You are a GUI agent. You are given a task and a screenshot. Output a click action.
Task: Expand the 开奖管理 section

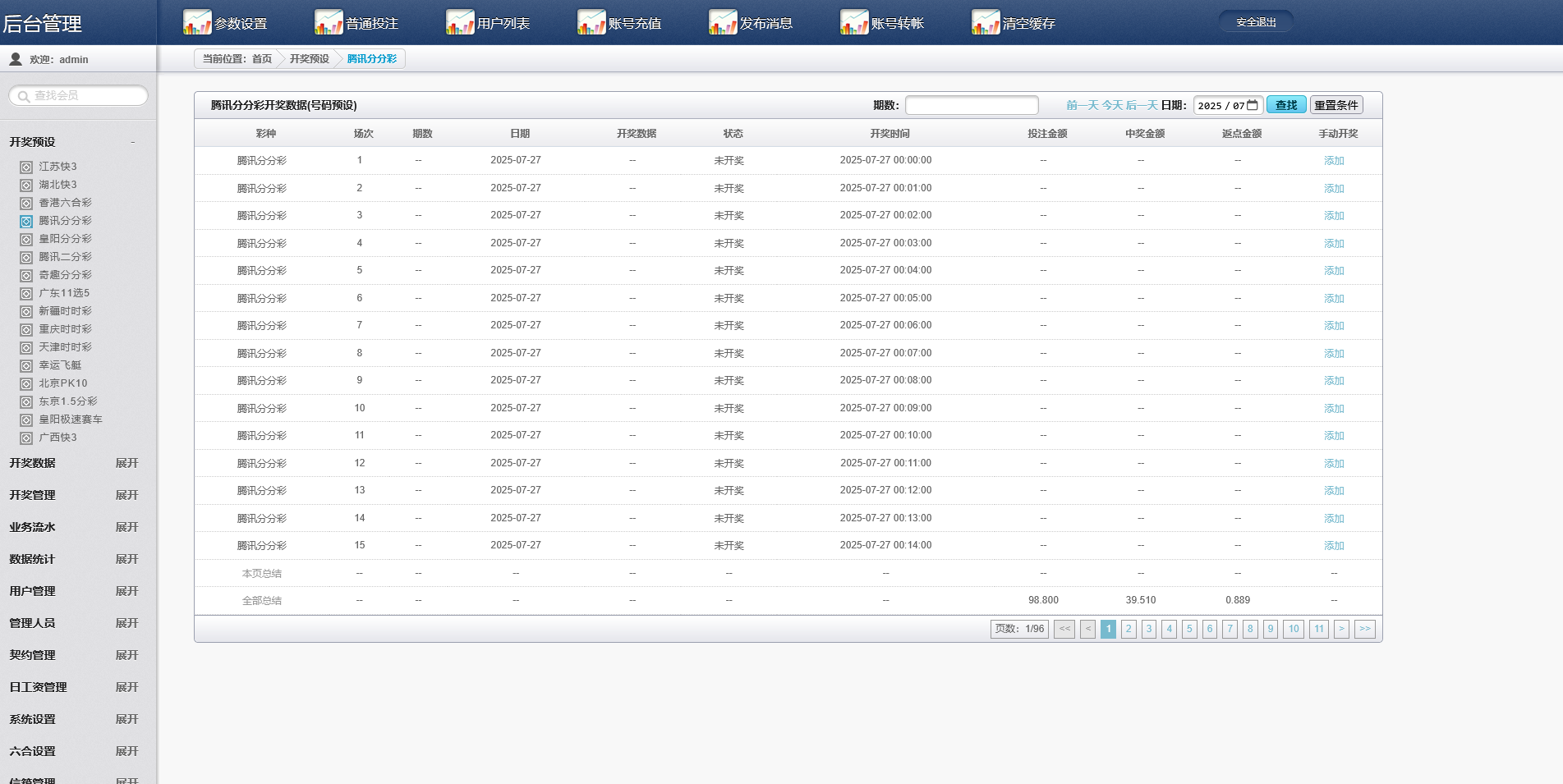tap(126, 495)
